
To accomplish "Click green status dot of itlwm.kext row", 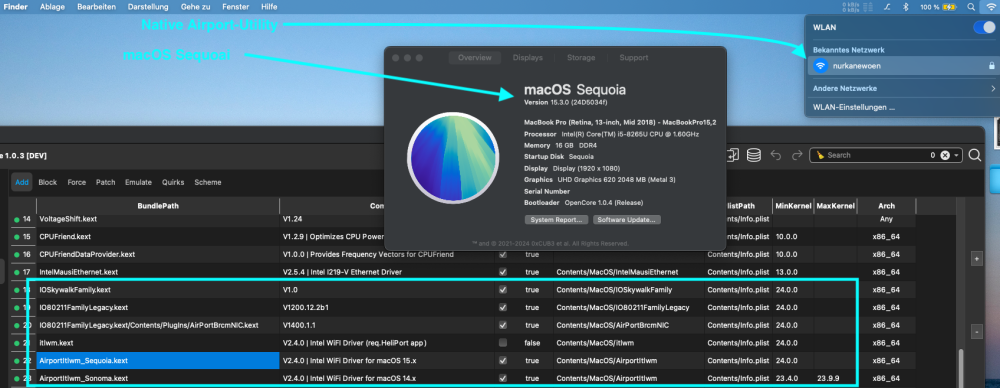I will [x=17, y=343].
